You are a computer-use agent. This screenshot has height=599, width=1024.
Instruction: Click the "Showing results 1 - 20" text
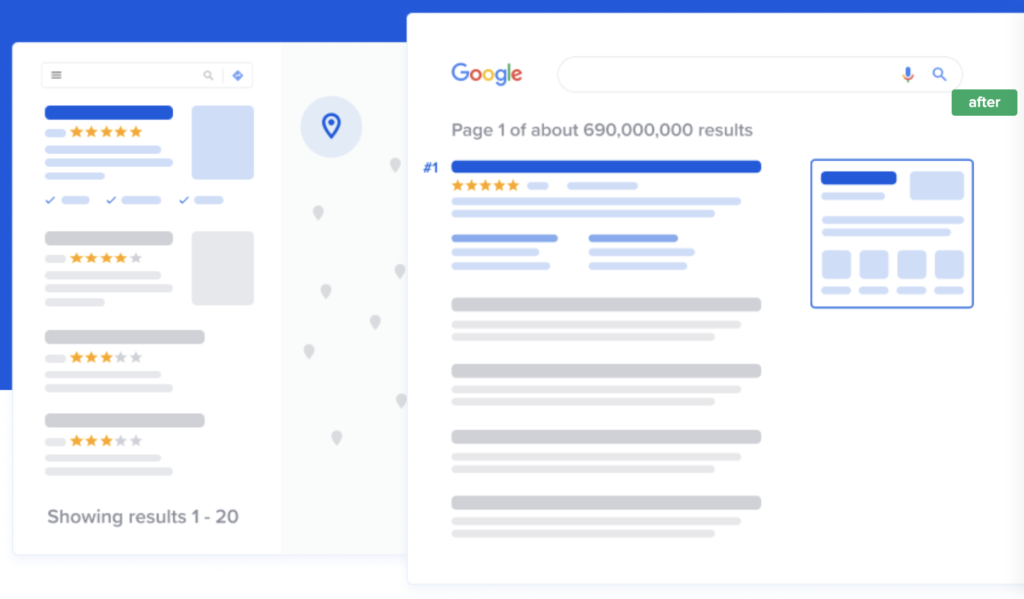pos(142,517)
